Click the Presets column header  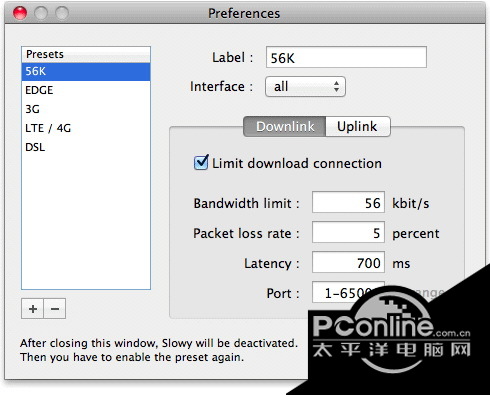pos(86,54)
